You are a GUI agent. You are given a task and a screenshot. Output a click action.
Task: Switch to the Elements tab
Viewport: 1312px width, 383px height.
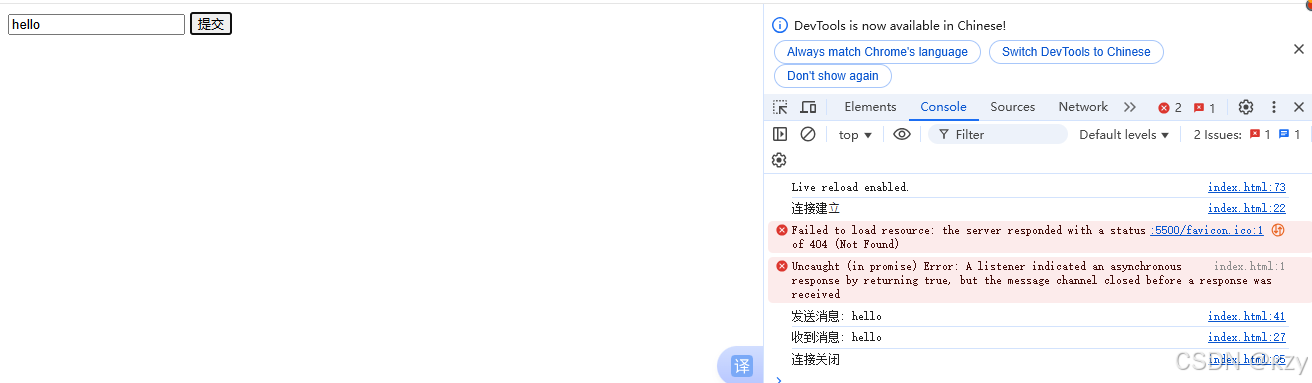tap(870, 107)
